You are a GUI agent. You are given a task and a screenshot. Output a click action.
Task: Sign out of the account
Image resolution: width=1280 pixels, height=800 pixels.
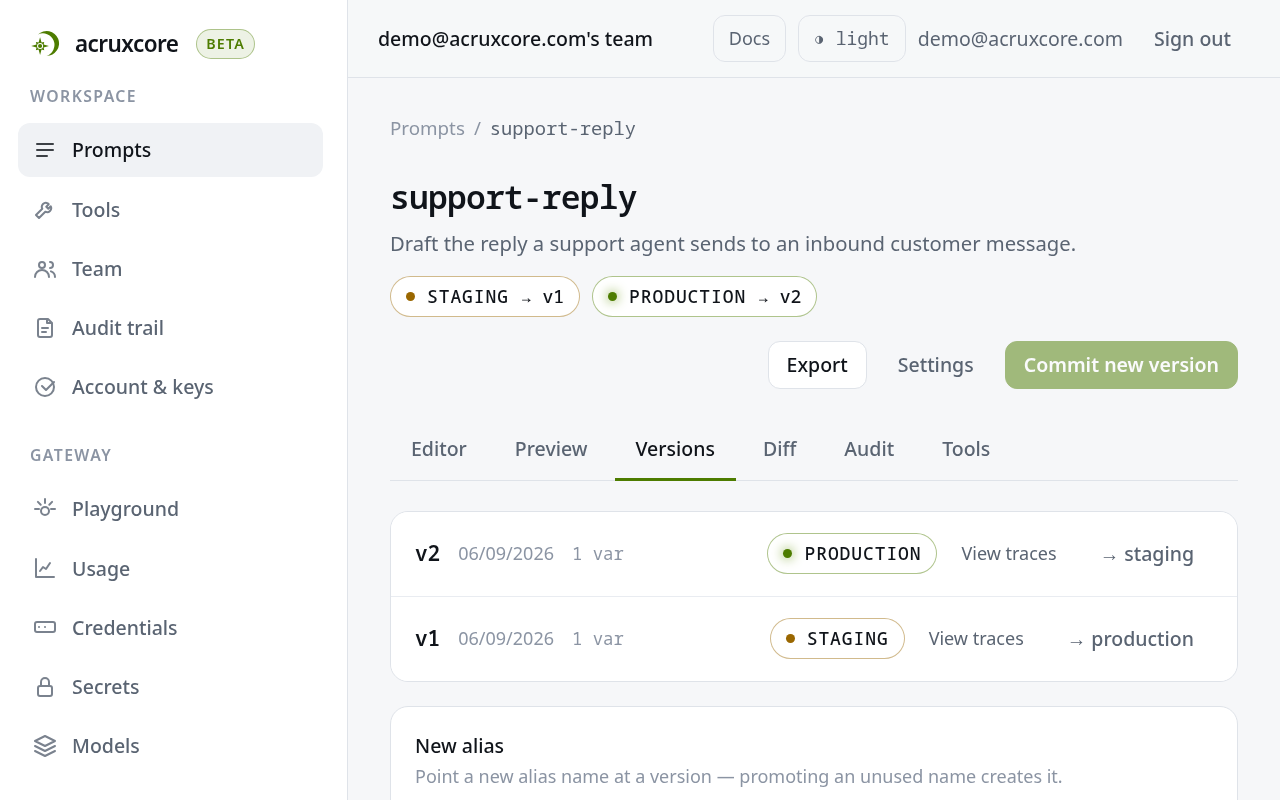1192,39
